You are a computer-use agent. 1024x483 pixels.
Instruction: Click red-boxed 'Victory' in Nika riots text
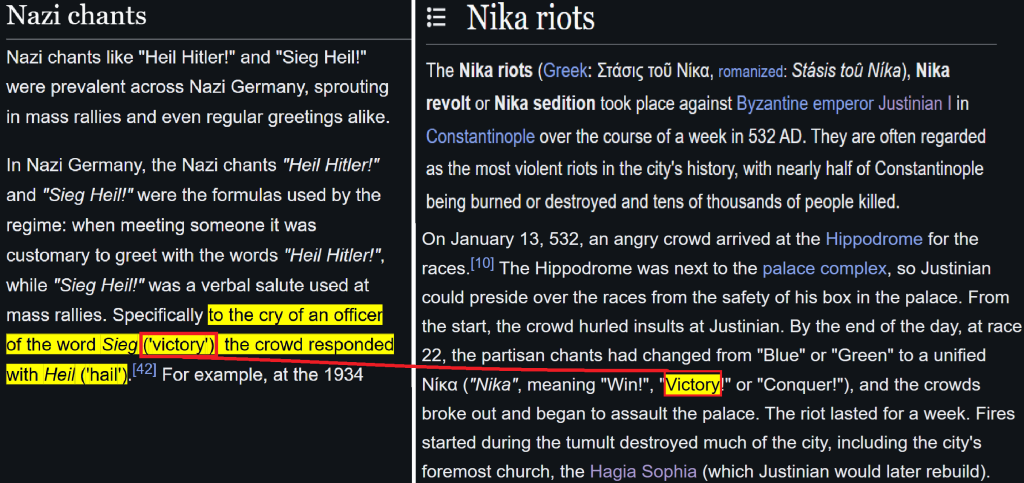(x=692, y=385)
